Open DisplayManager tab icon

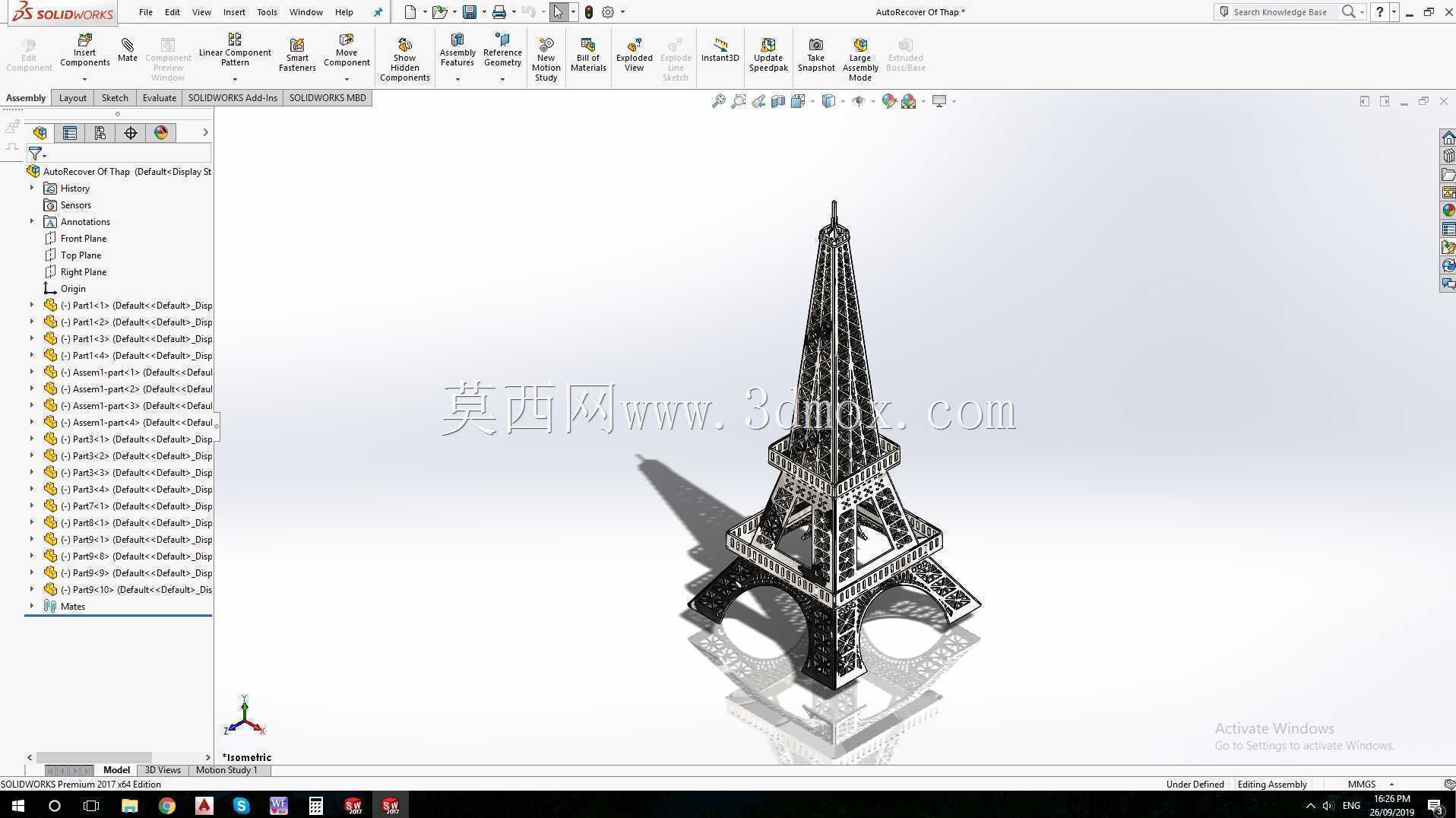pyautogui.click(x=161, y=133)
